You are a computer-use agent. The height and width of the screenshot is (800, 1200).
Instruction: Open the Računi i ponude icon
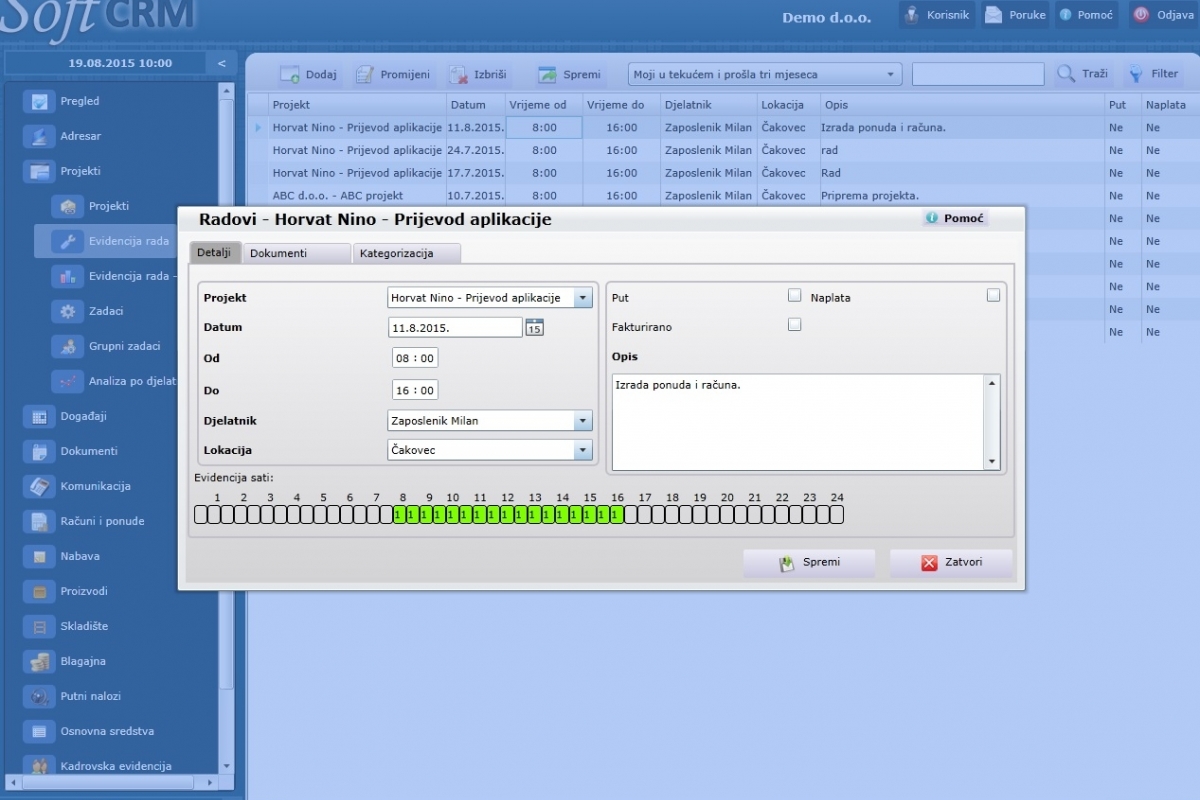(x=40, y=521)
